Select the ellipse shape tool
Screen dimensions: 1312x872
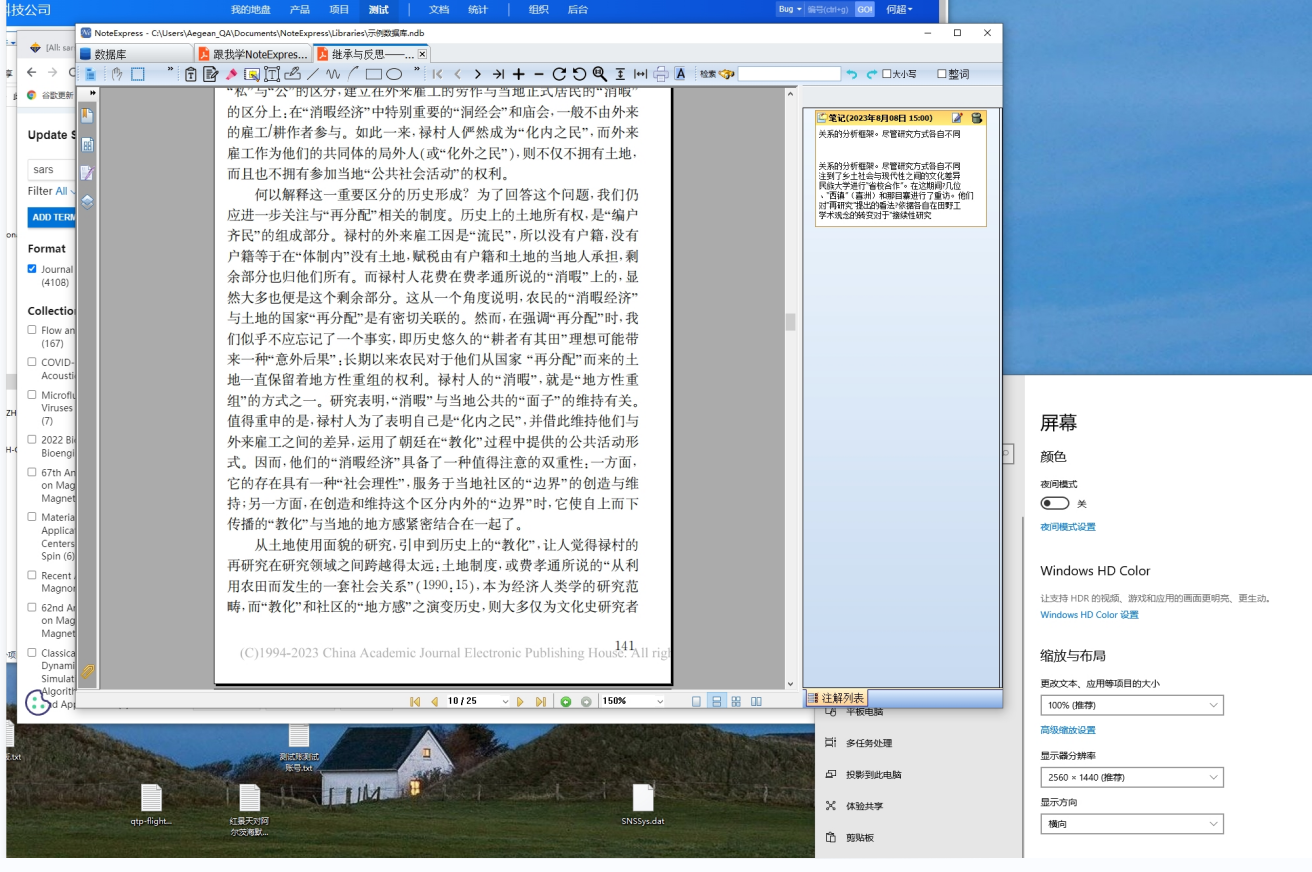point(394,74)
